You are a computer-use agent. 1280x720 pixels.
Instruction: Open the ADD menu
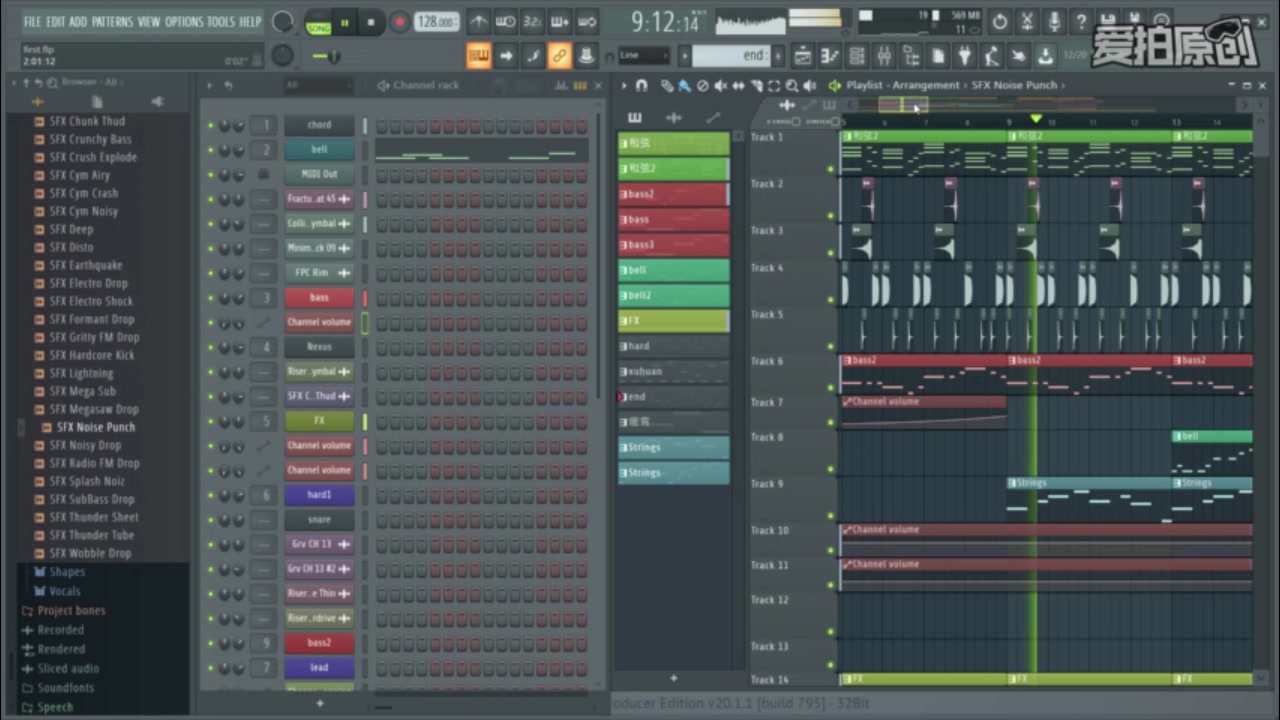click(x=79, y=21)
